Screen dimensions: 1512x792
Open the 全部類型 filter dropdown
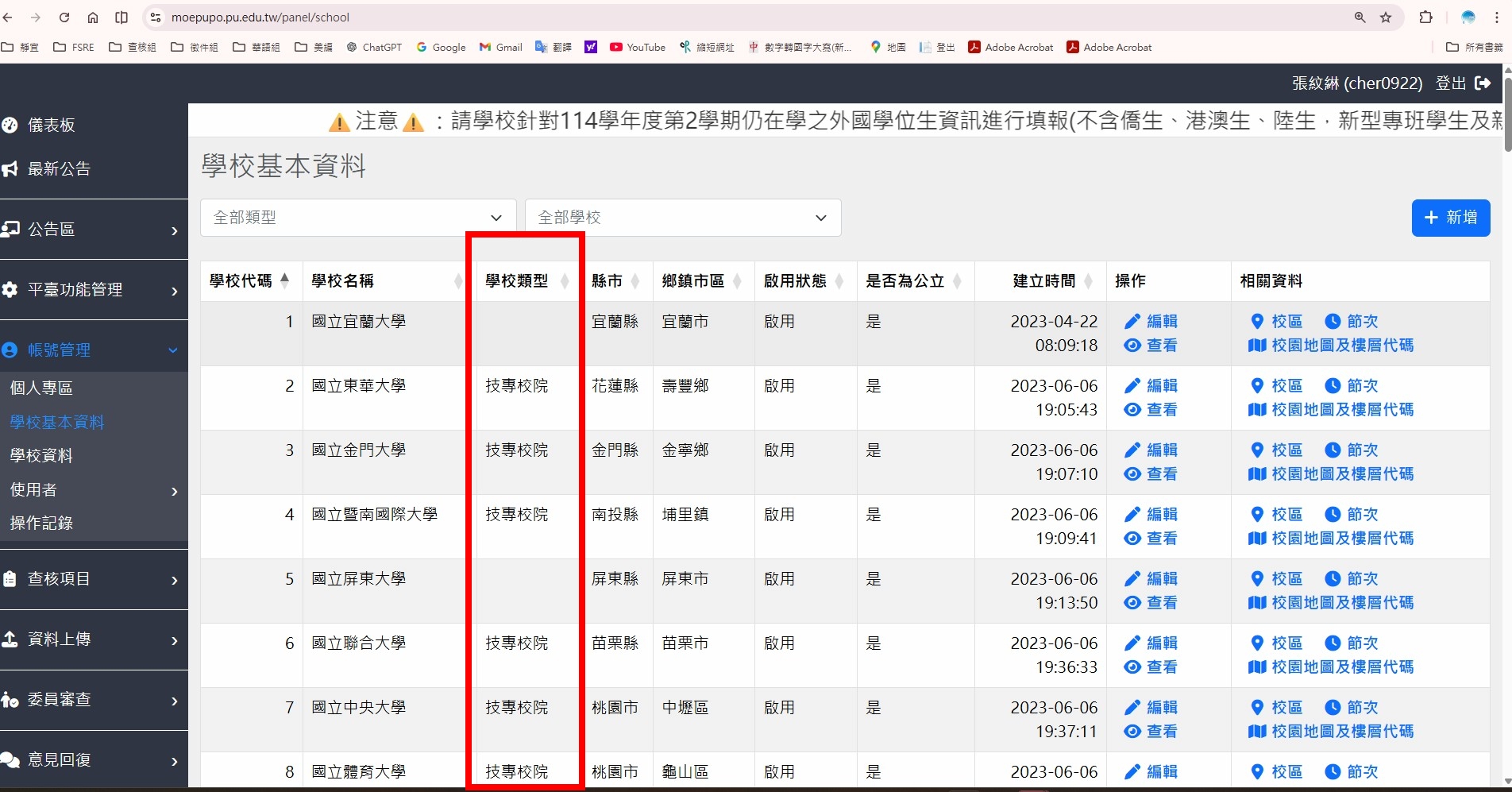point(358,218)
